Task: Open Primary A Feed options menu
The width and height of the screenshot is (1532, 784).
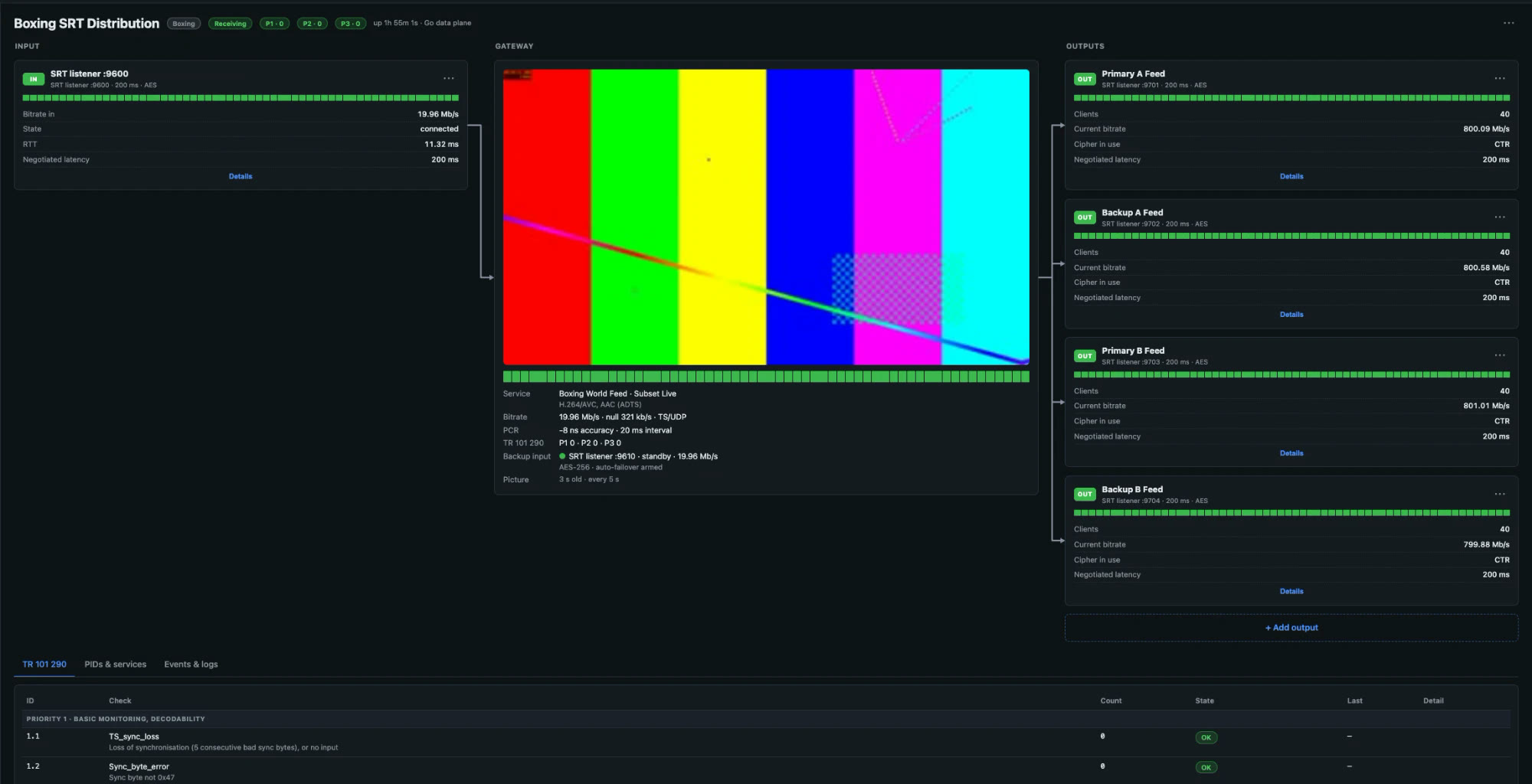Action: 1500,78
